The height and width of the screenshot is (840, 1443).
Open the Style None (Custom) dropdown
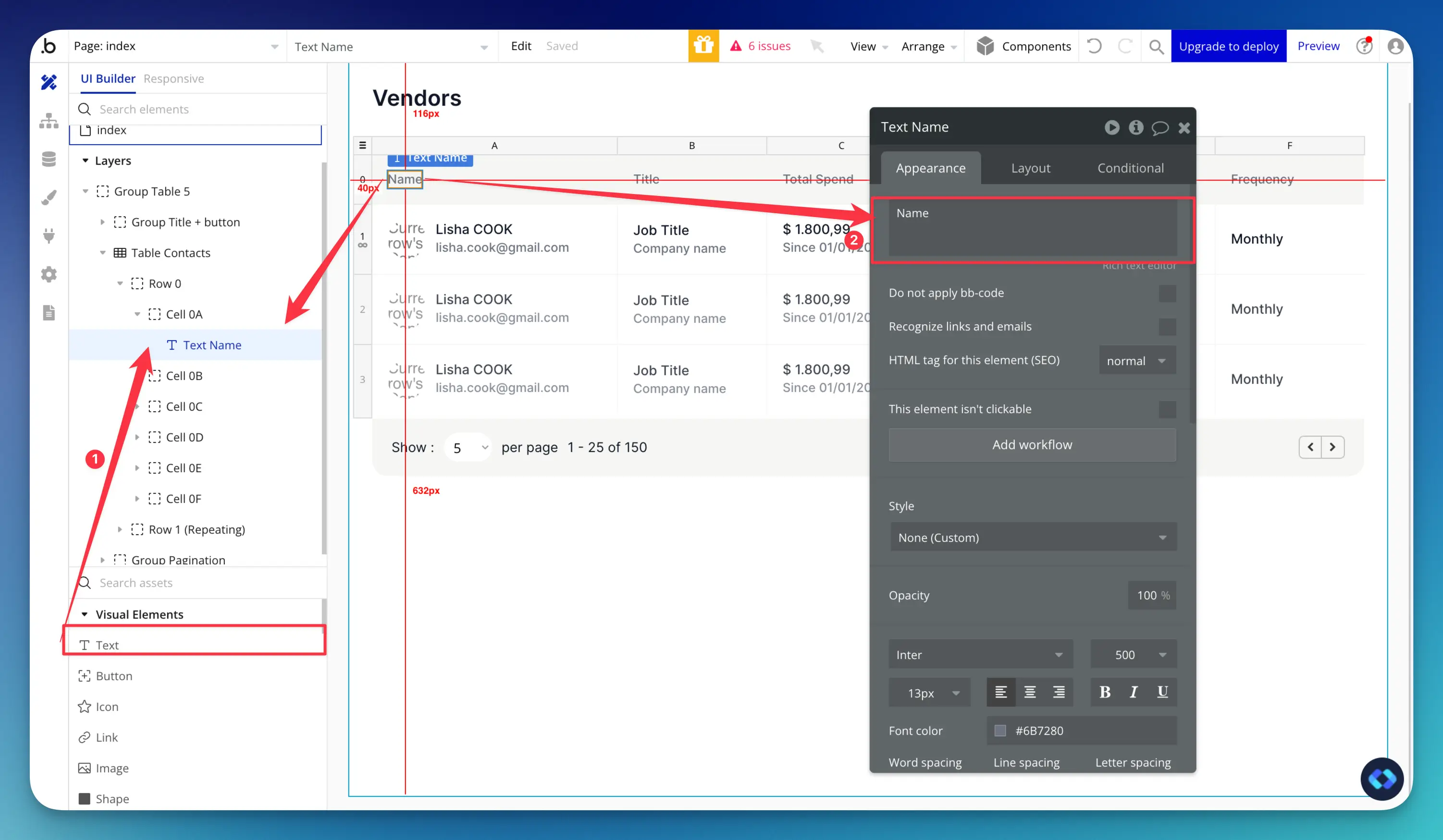1034,537
